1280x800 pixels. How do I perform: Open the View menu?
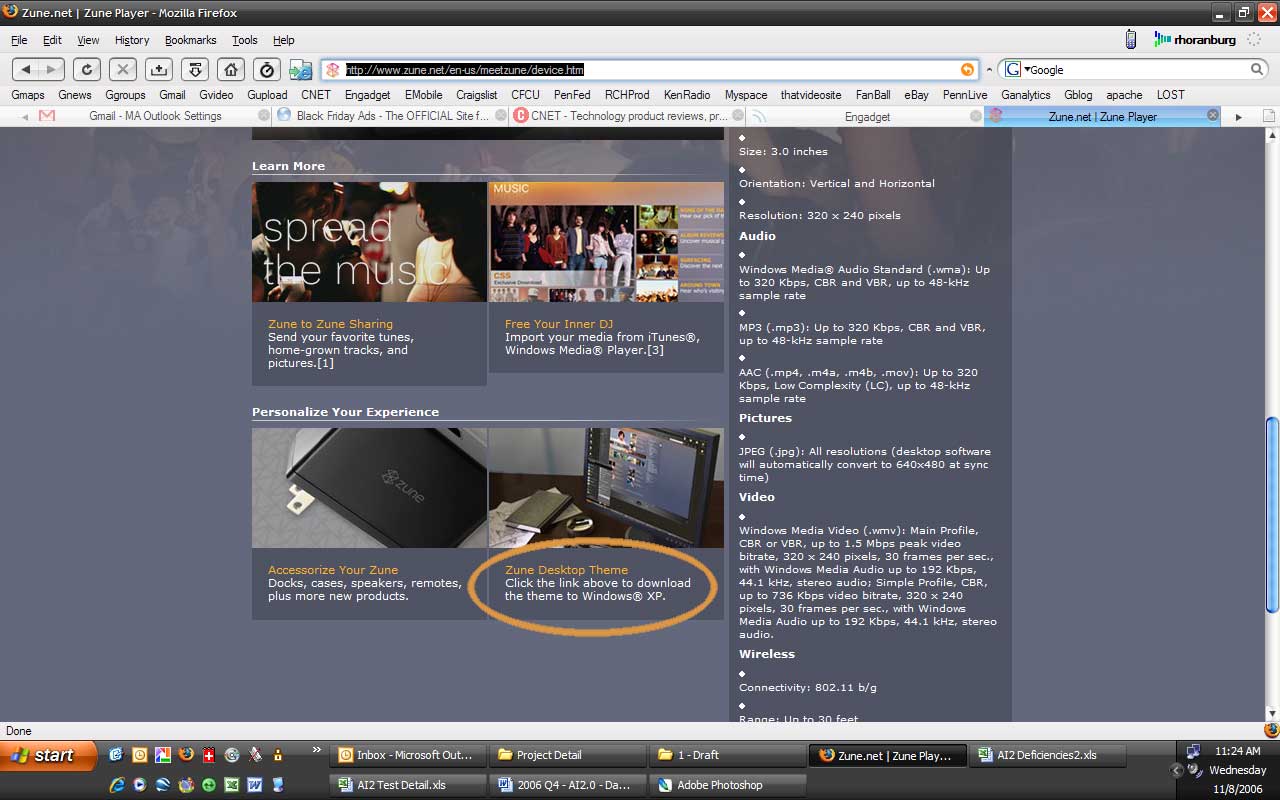pos(88,40)
